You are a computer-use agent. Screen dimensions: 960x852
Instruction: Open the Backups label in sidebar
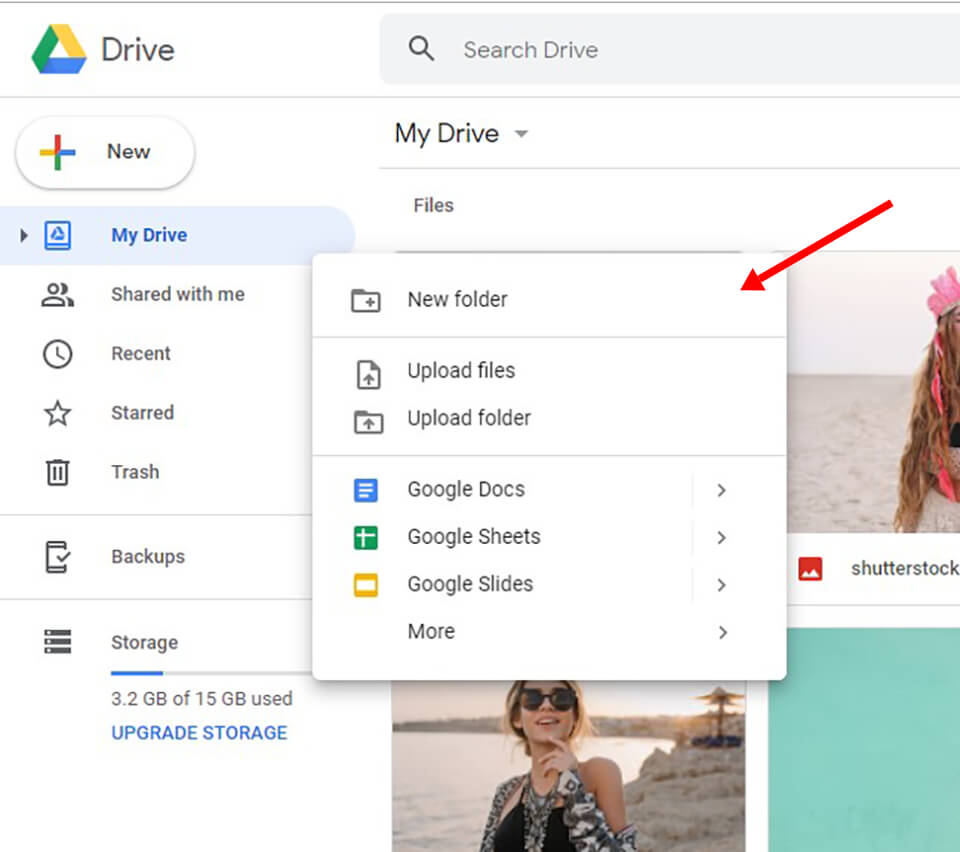click(148, 557)
